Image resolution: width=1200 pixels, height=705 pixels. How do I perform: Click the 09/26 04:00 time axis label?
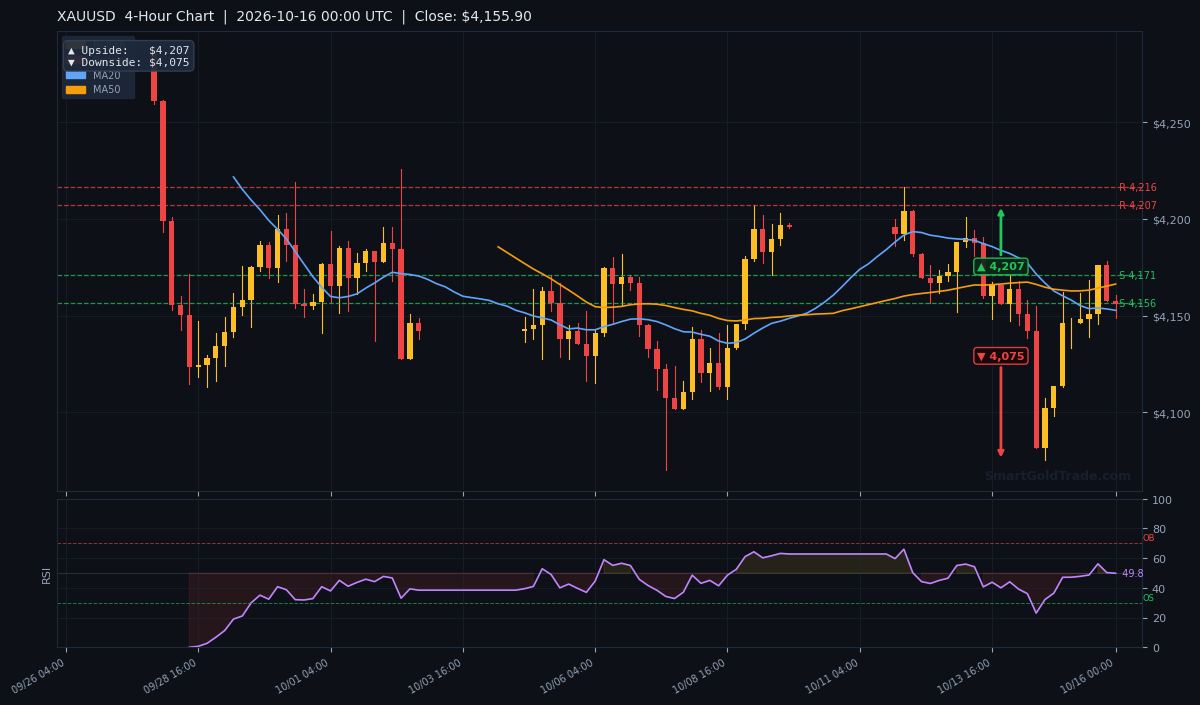tap(40, 676)
